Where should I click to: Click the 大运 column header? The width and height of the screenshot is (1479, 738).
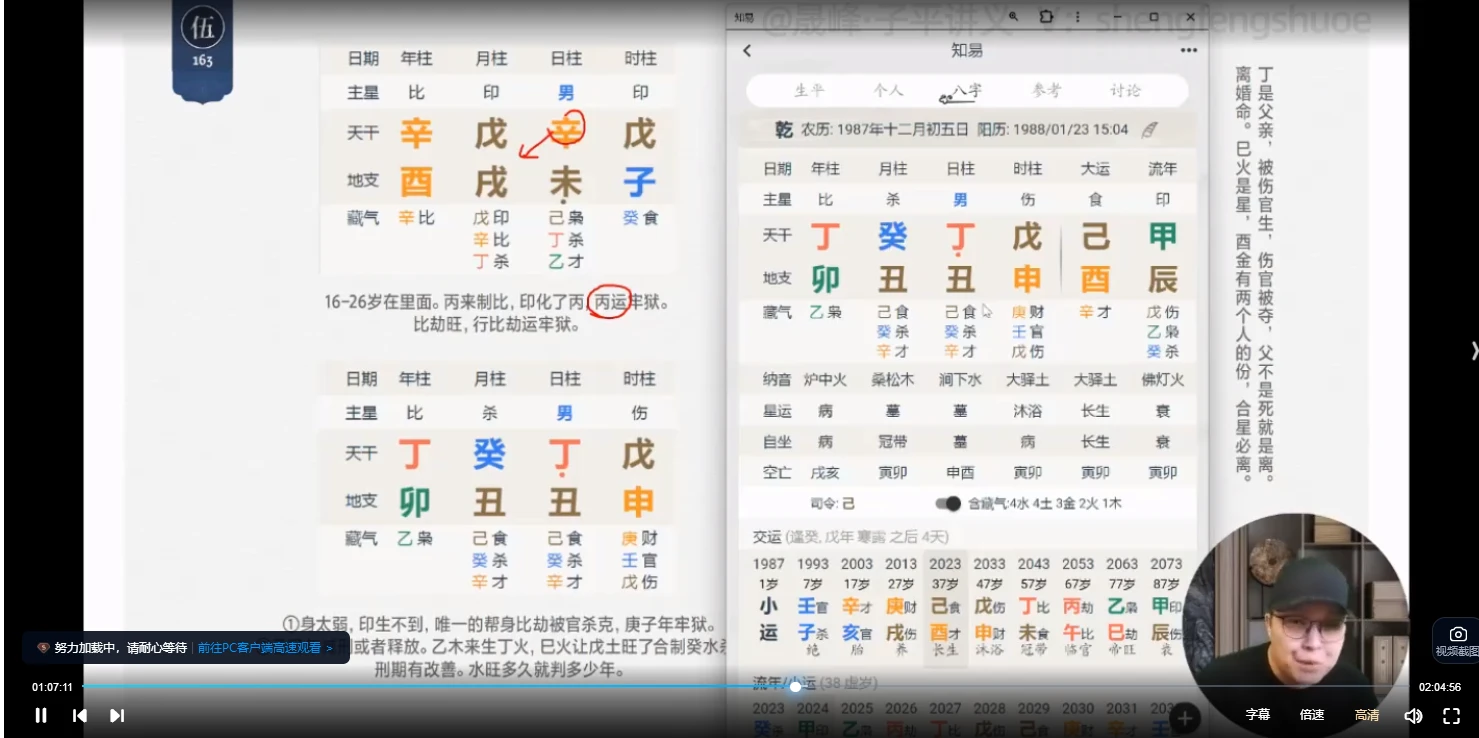[1095, 169]
